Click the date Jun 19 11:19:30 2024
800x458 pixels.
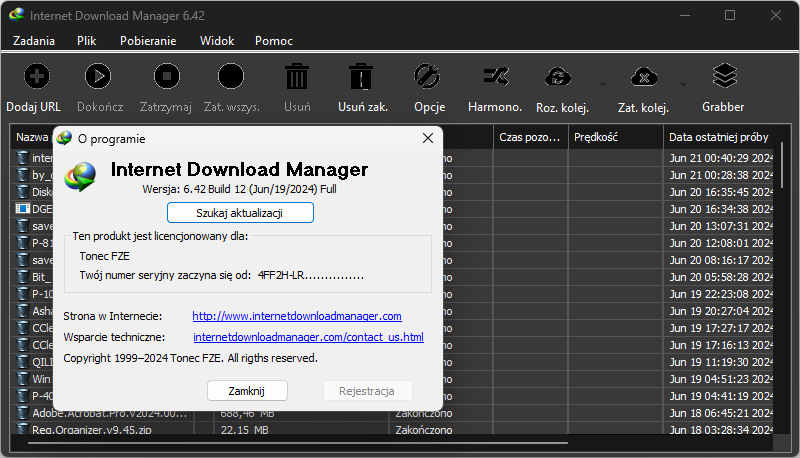click(x=721, y=362)
